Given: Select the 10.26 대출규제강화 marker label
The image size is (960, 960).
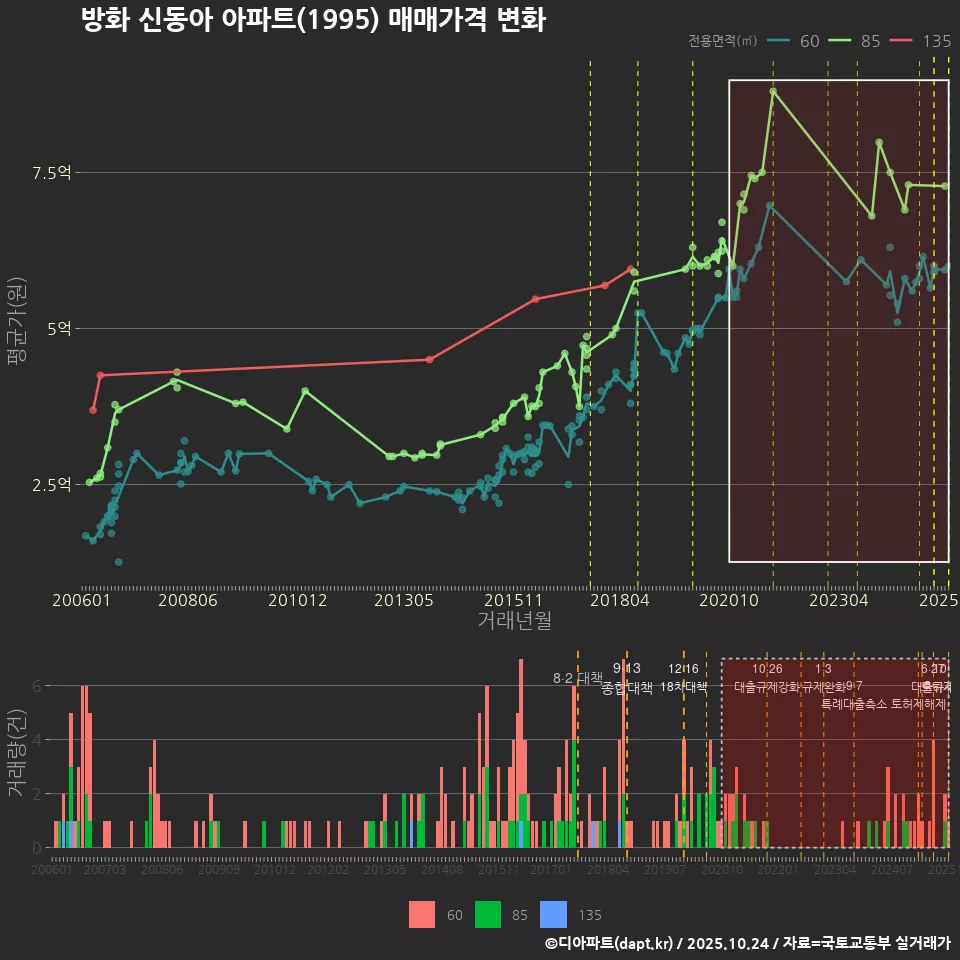Looking at the screenshot, I should click(x=767, y=678).
